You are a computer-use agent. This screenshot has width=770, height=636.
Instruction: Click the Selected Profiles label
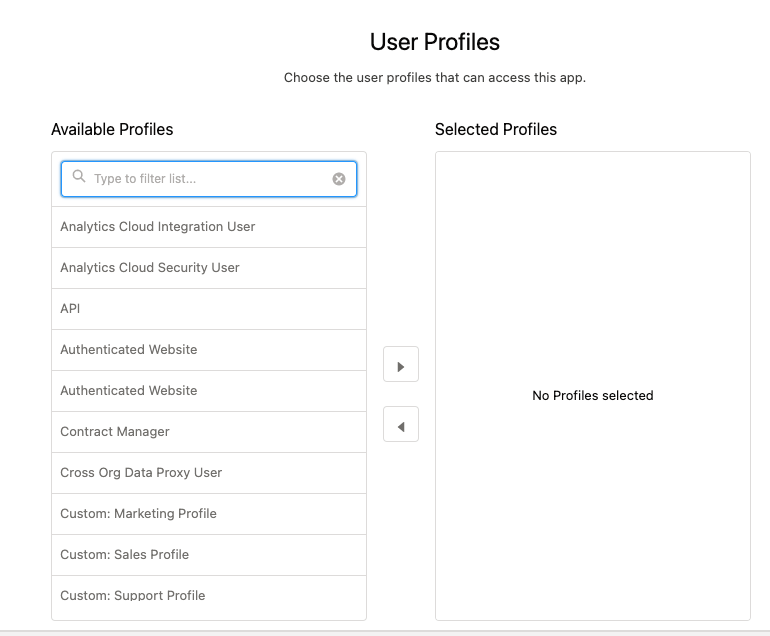point(496,130)
